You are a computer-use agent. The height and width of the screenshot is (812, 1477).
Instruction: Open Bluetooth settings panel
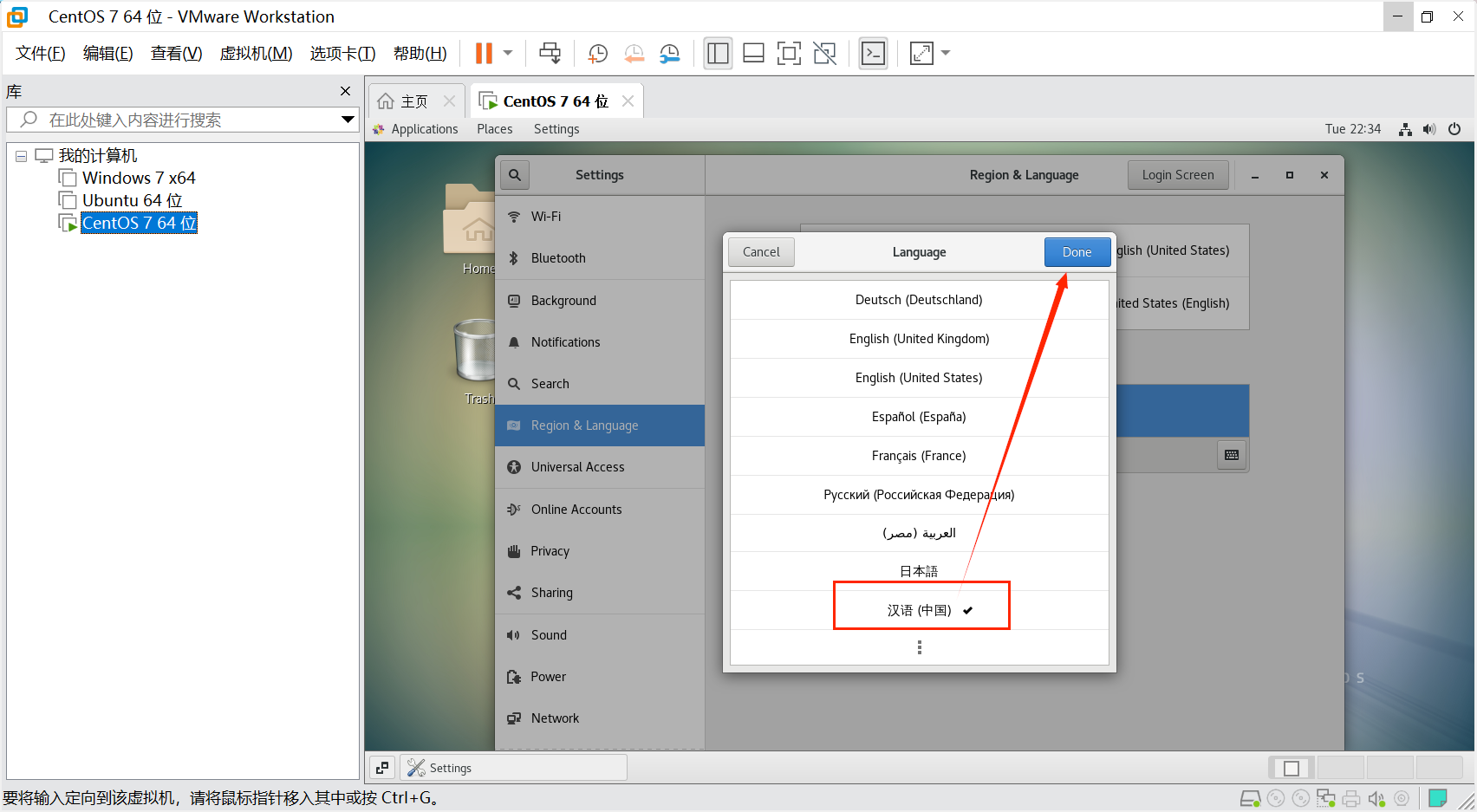600,258
